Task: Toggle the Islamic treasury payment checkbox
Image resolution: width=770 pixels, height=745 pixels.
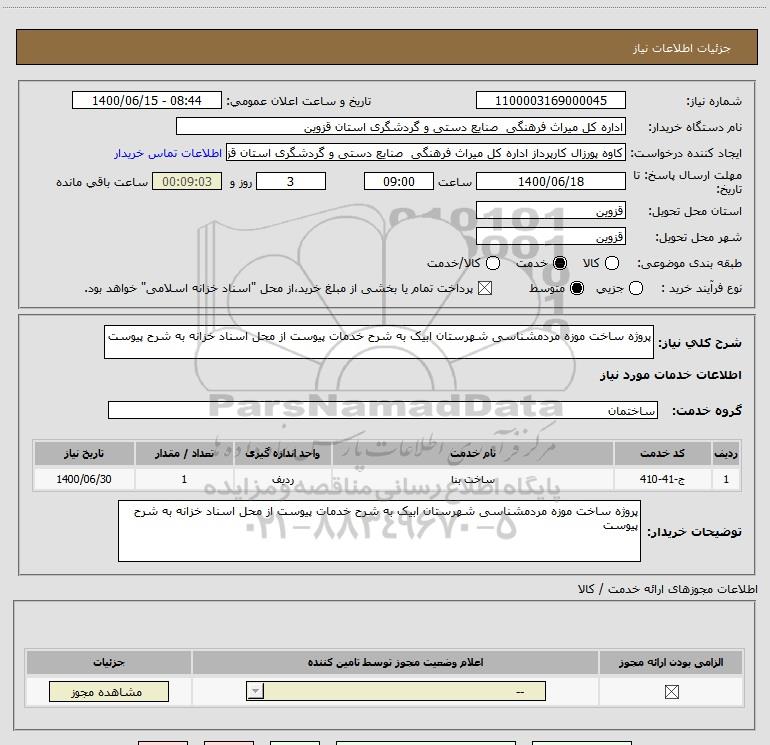Action: [485, 288]
